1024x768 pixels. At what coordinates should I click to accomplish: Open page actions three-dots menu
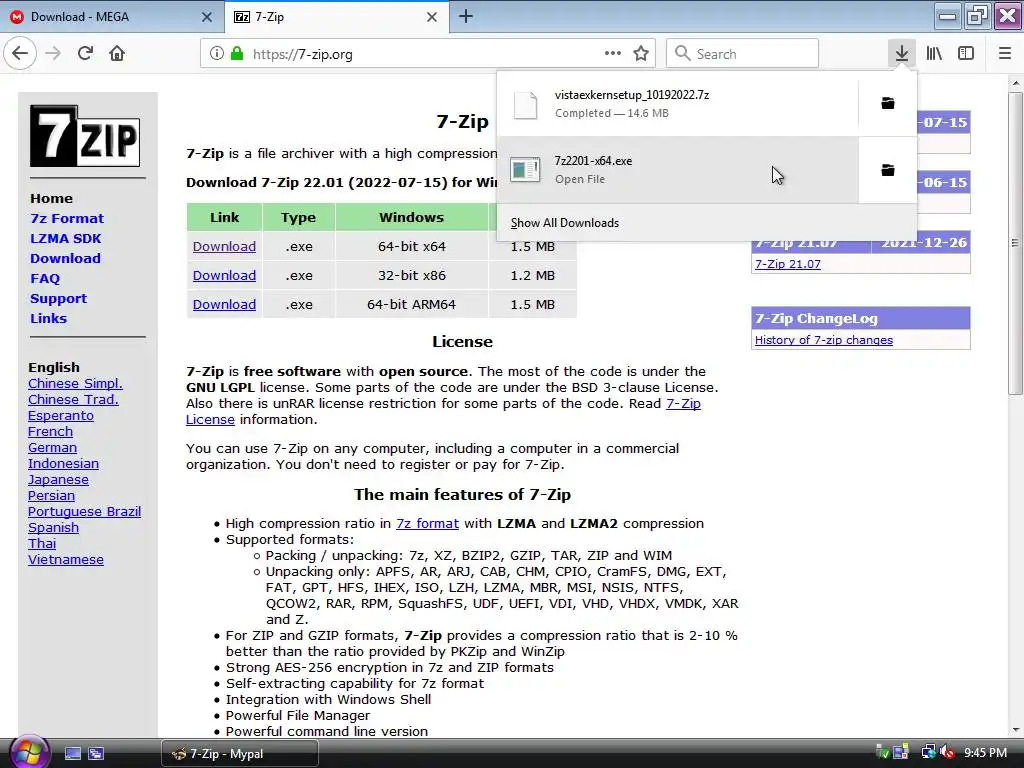coord(613,54)
